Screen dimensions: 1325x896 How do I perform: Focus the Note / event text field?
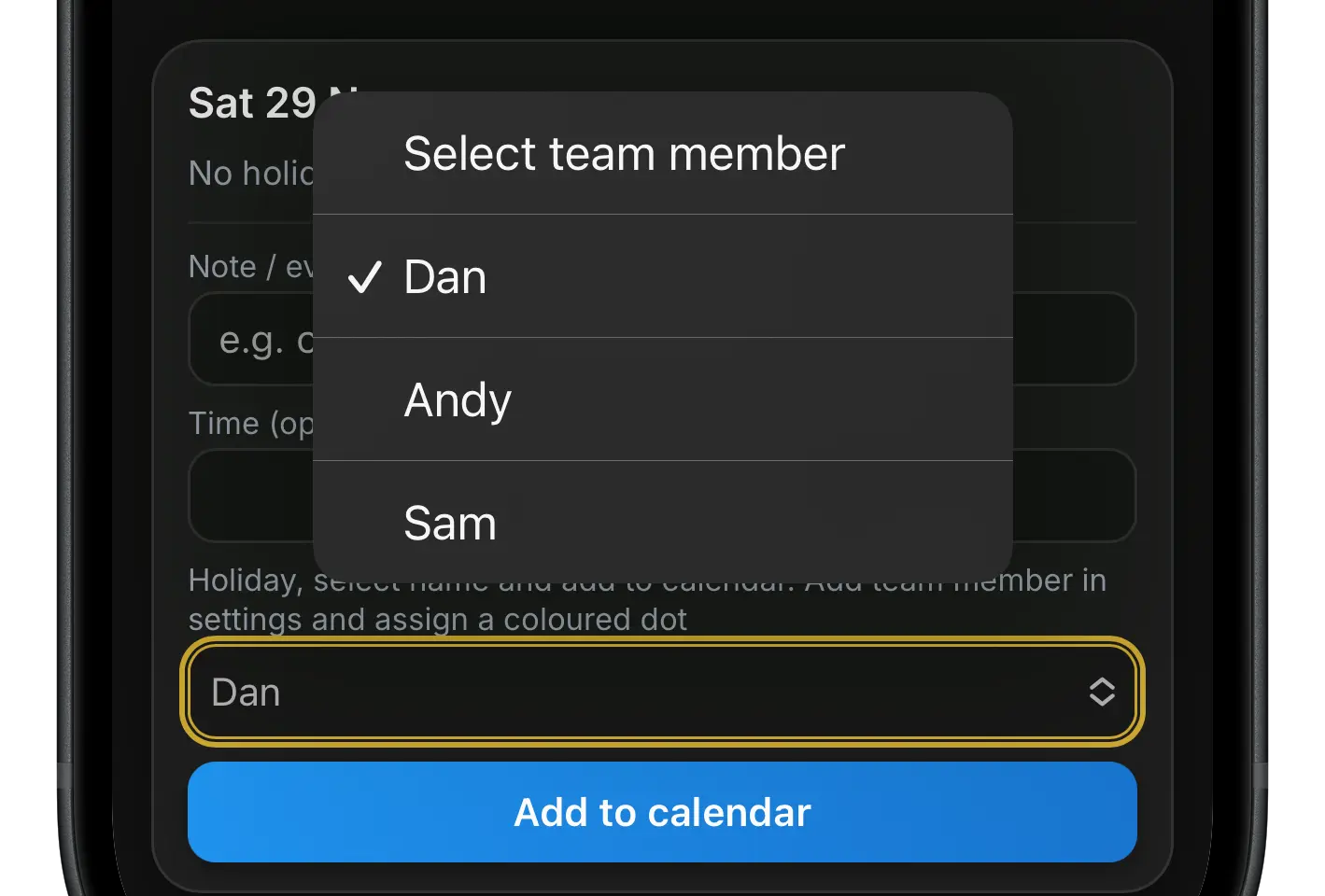point(1074,339)
